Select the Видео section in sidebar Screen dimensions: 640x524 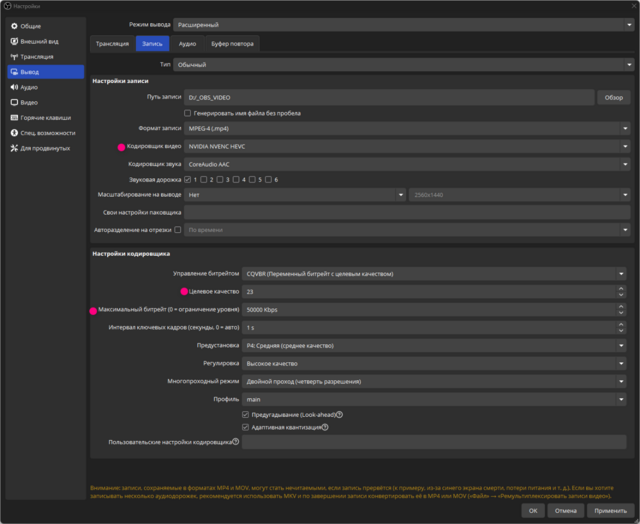click(30, 102)
